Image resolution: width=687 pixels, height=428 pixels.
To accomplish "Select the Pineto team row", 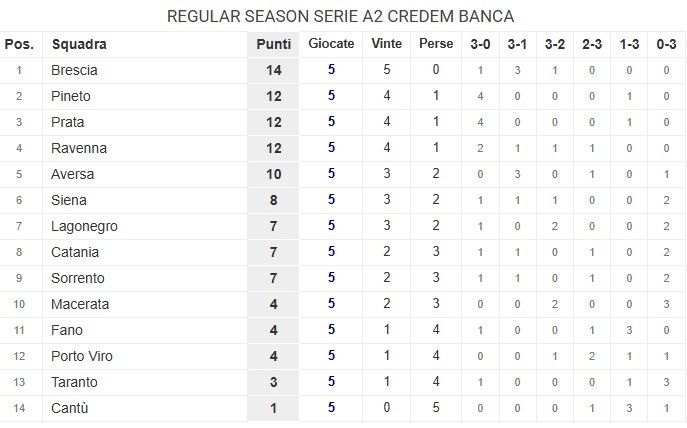I will pos(71,96).
